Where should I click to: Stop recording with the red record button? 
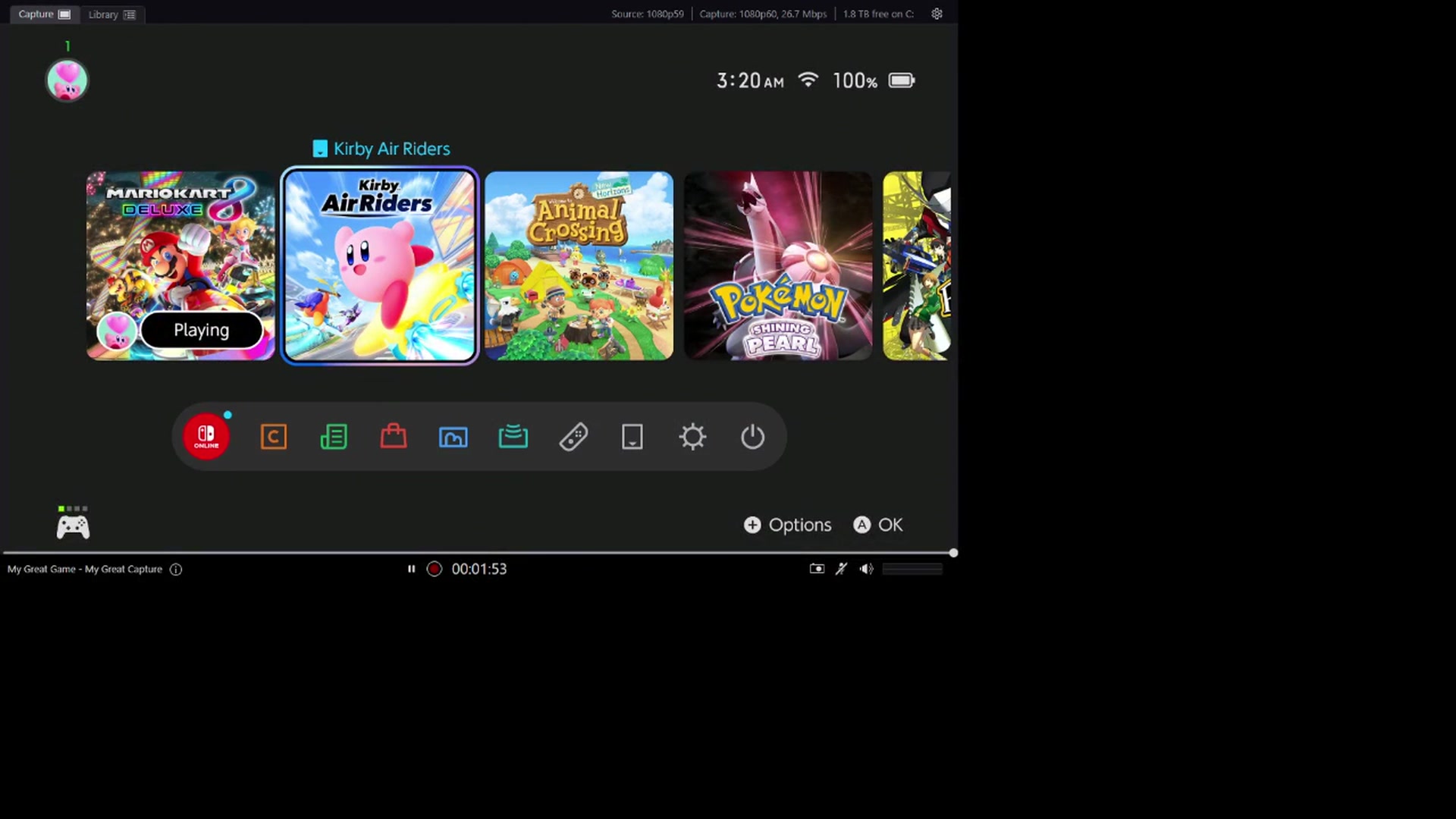point(435,569)
